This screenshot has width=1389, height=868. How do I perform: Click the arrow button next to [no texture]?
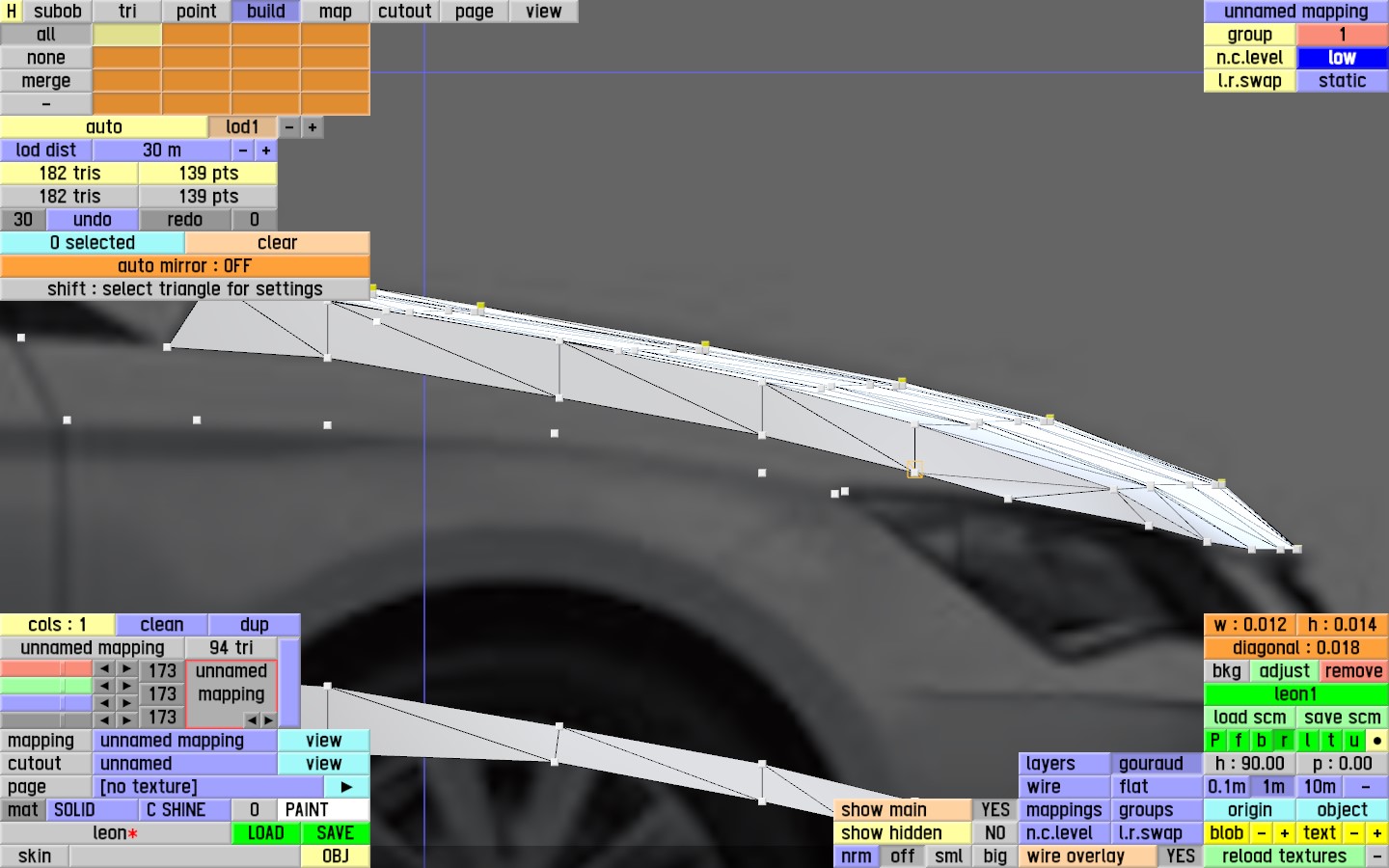pos(346,787)
